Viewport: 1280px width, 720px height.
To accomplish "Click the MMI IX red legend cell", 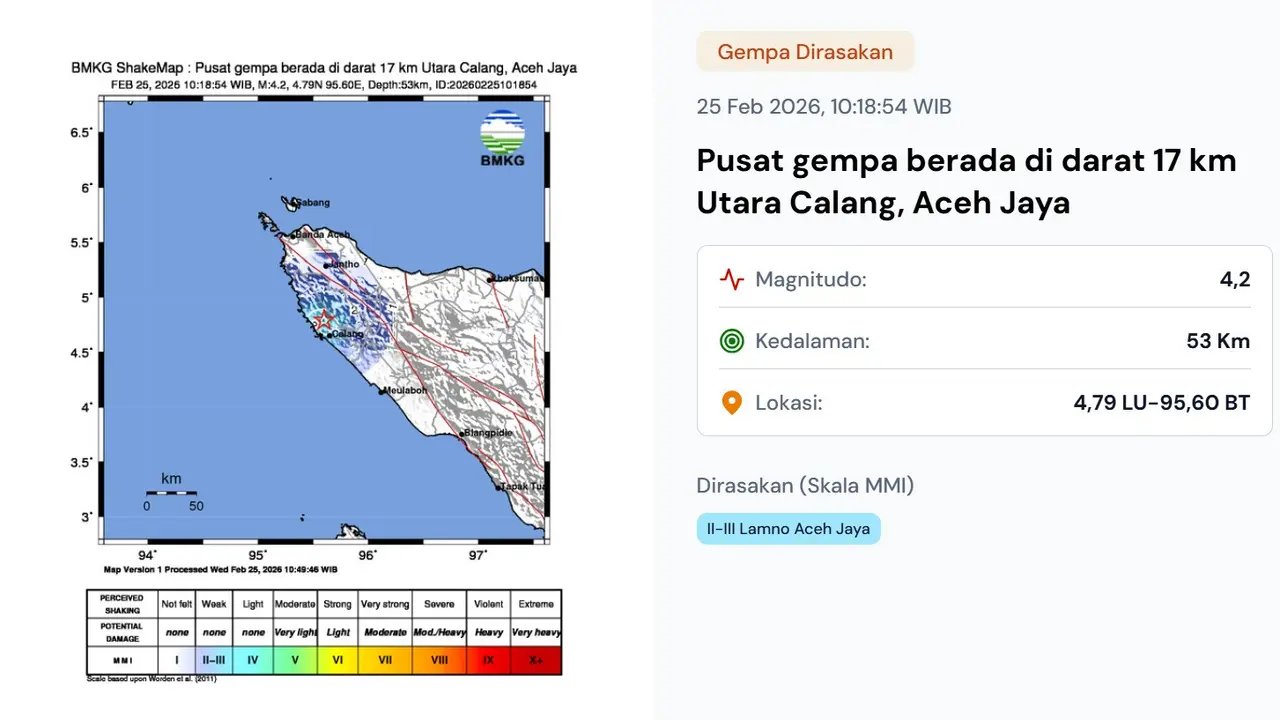I will point(488,660).
